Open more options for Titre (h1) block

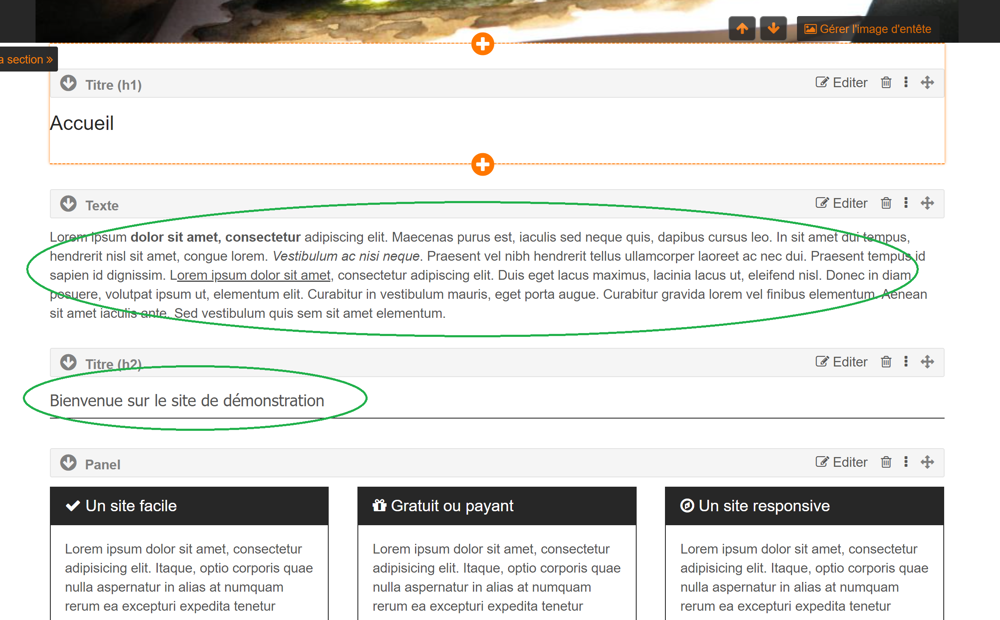906,83
